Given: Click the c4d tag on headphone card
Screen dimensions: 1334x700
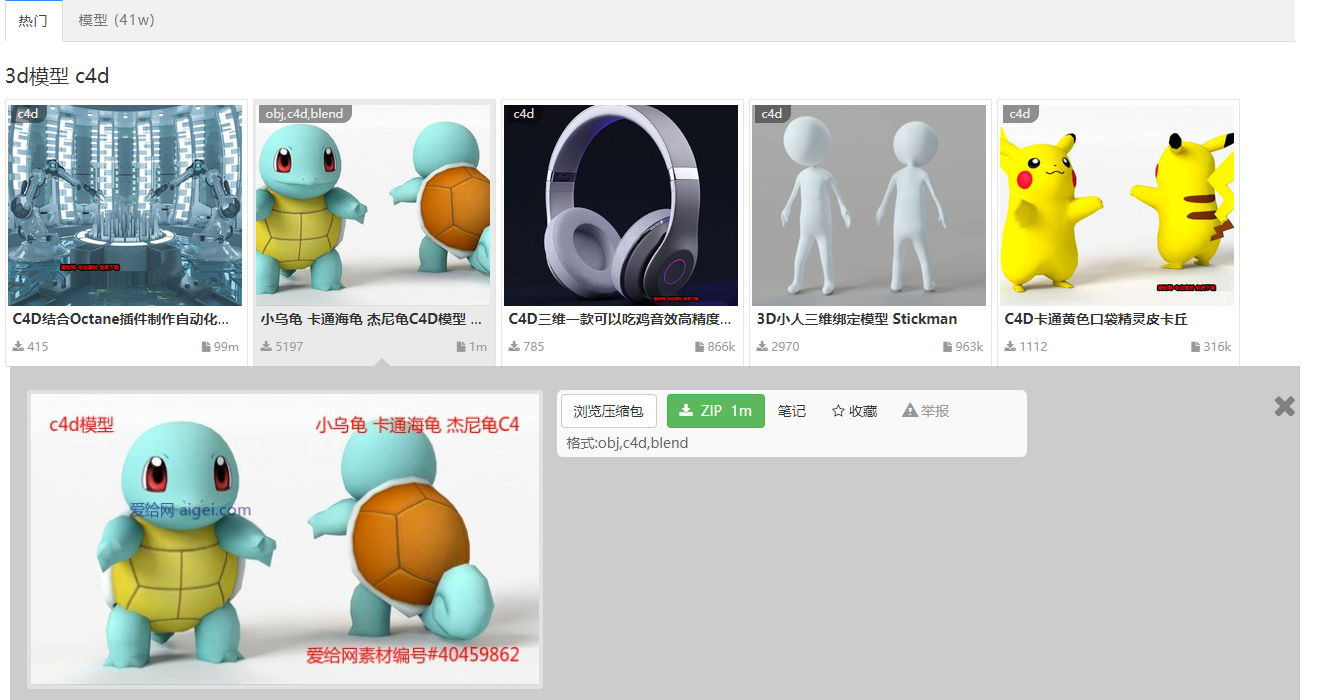Looking at the screenshot, I should [x=524, y=114].
